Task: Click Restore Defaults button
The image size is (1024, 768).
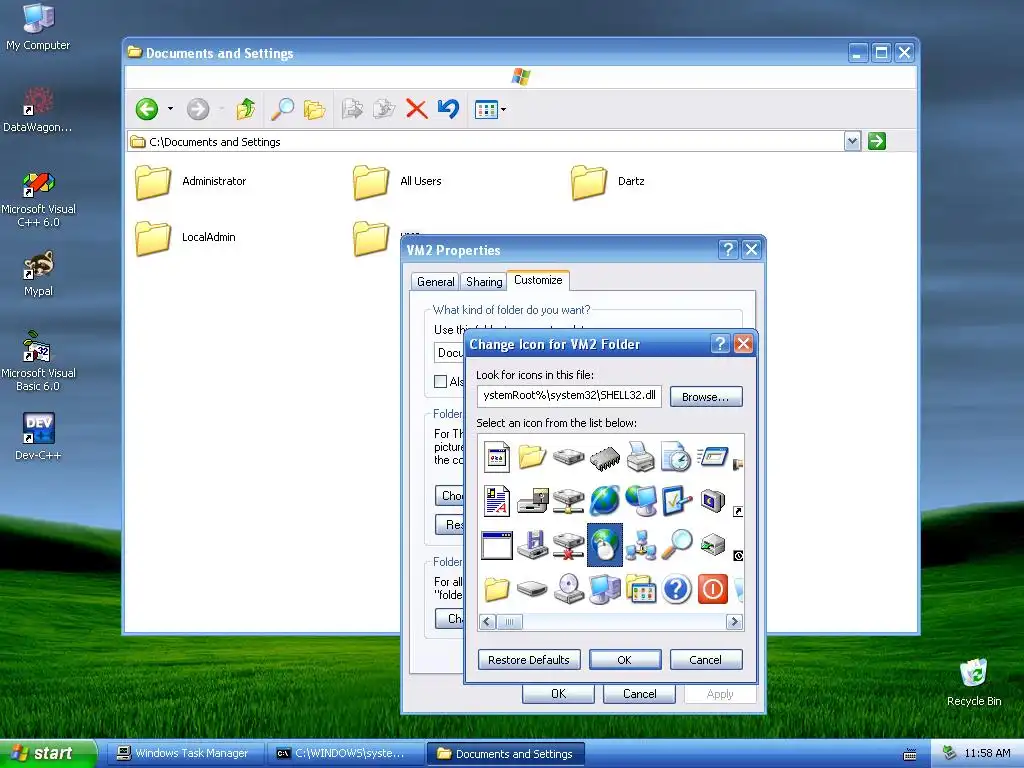Action: coord(529,660)
